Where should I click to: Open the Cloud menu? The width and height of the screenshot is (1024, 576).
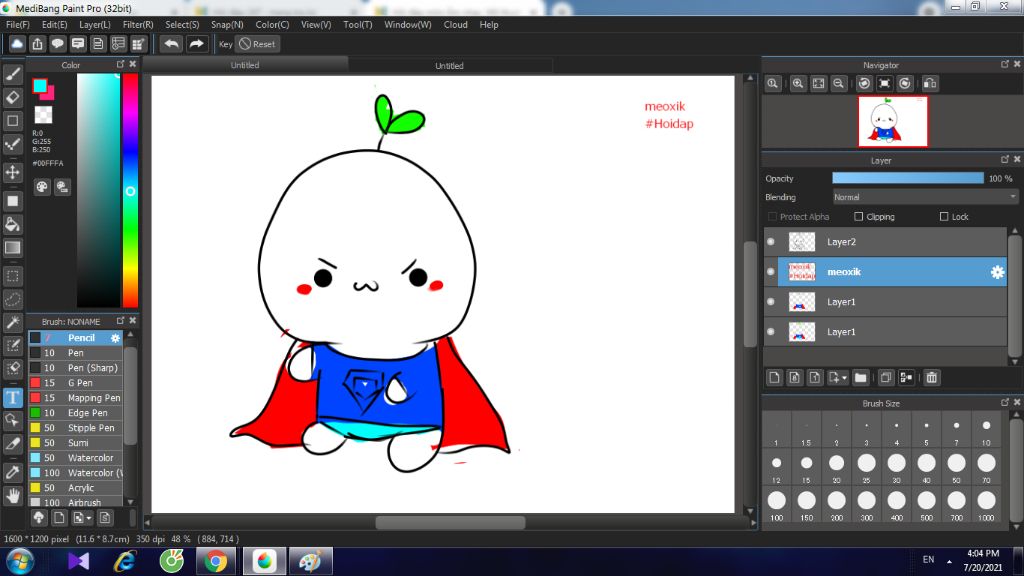455,25
